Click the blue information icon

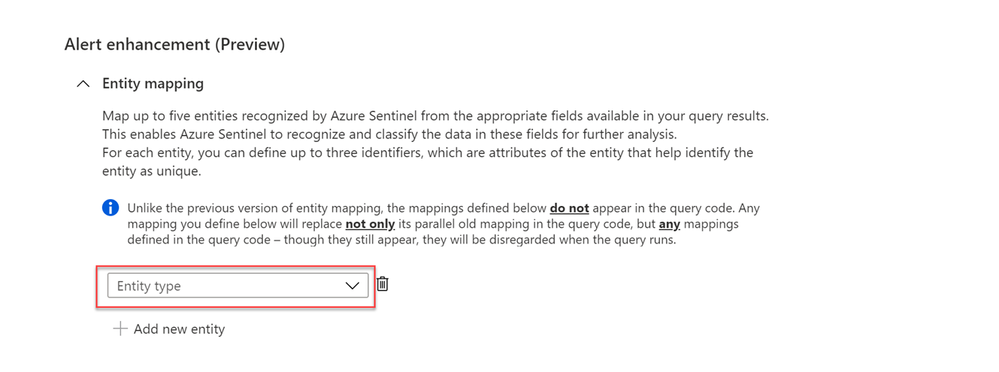tap(111, 208)
